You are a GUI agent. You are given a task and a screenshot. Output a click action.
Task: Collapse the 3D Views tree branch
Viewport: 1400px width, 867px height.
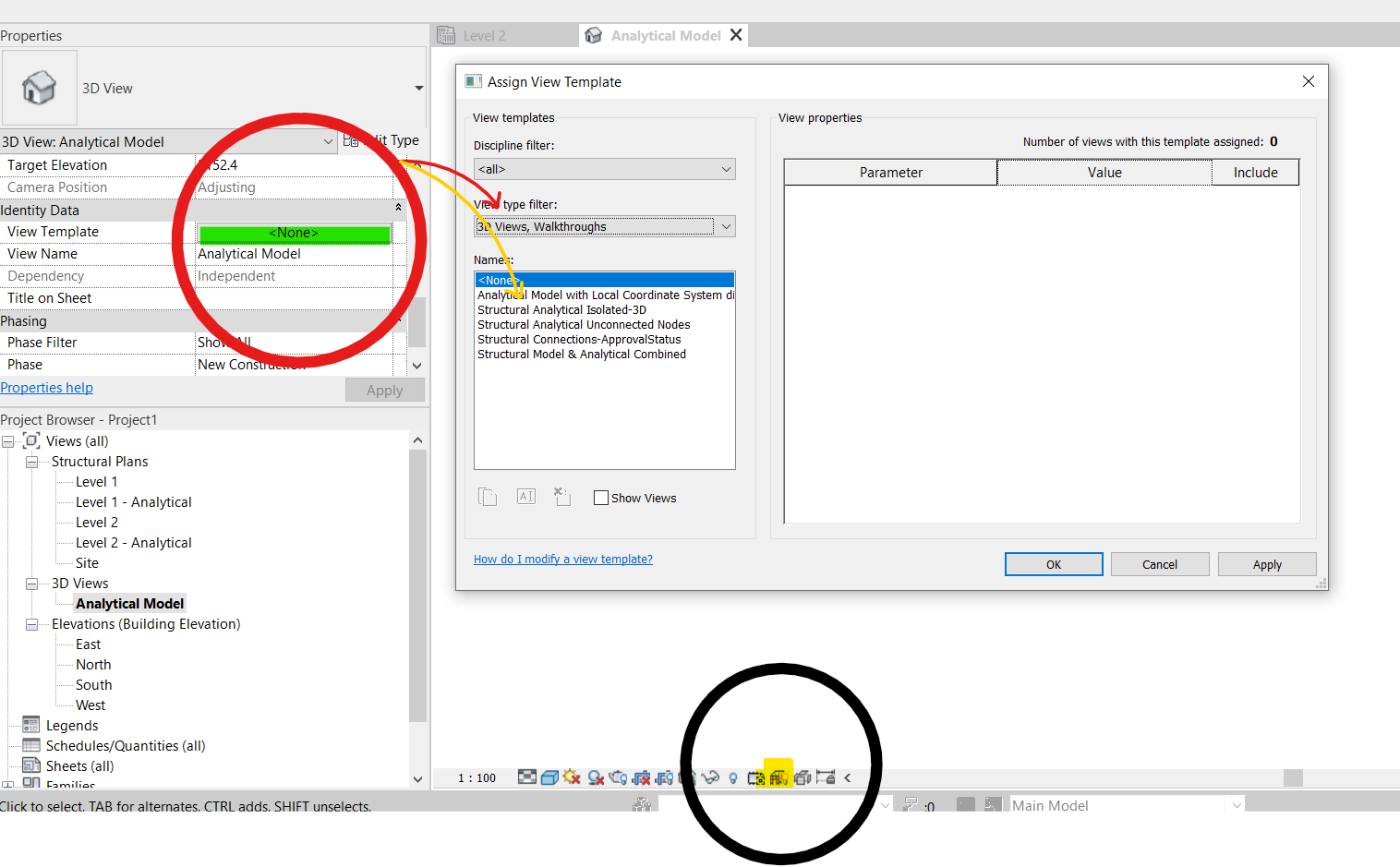click(x=31, y=583)
